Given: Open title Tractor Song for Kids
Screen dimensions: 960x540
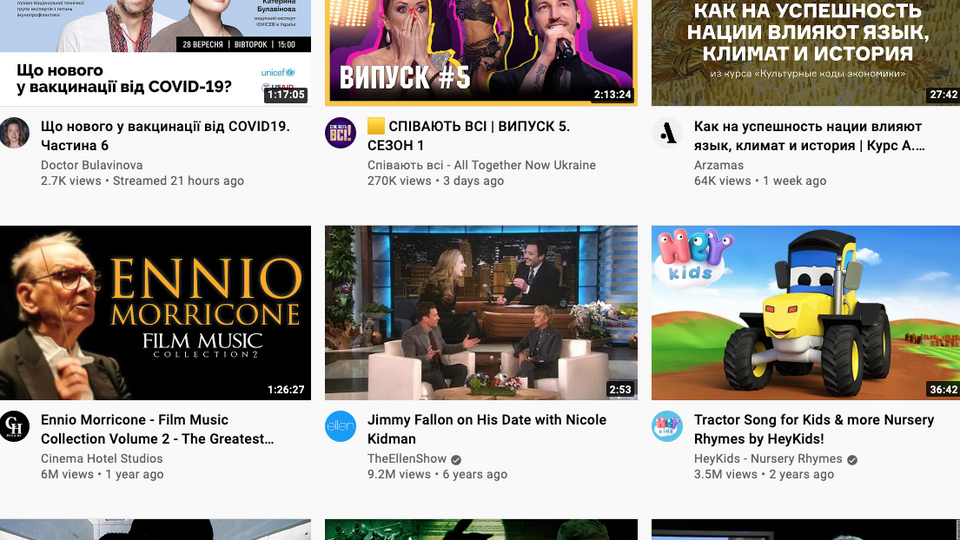Looking at the screenshot, I should 814,429.
